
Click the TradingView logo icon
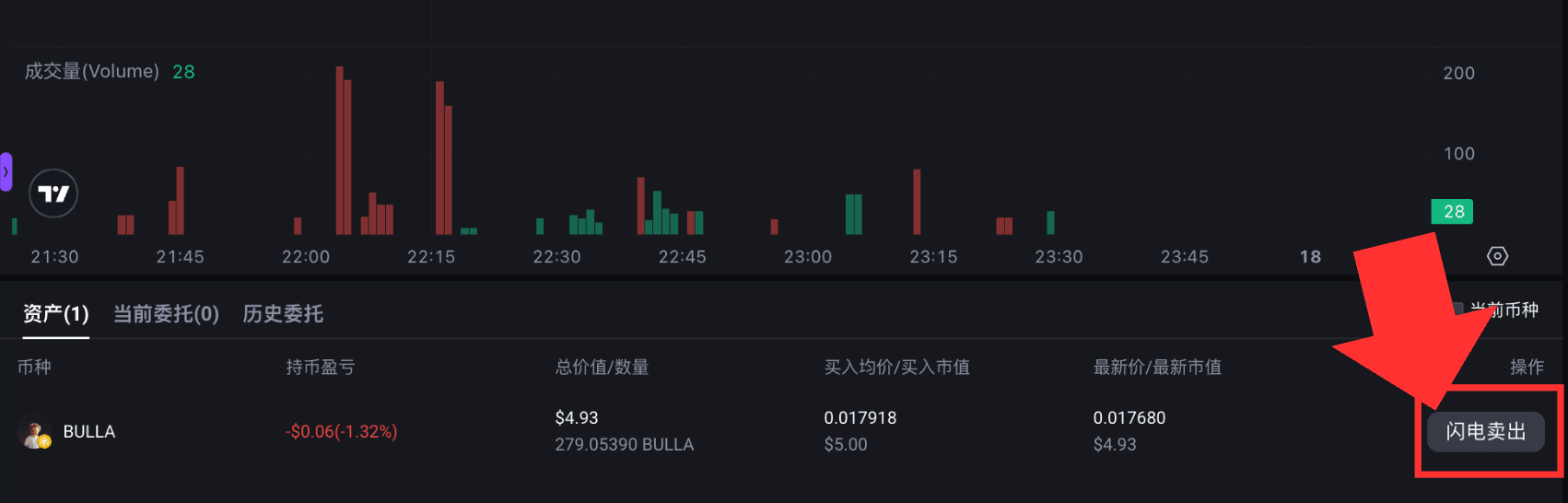pyautogui.click(x=53, y=193)
